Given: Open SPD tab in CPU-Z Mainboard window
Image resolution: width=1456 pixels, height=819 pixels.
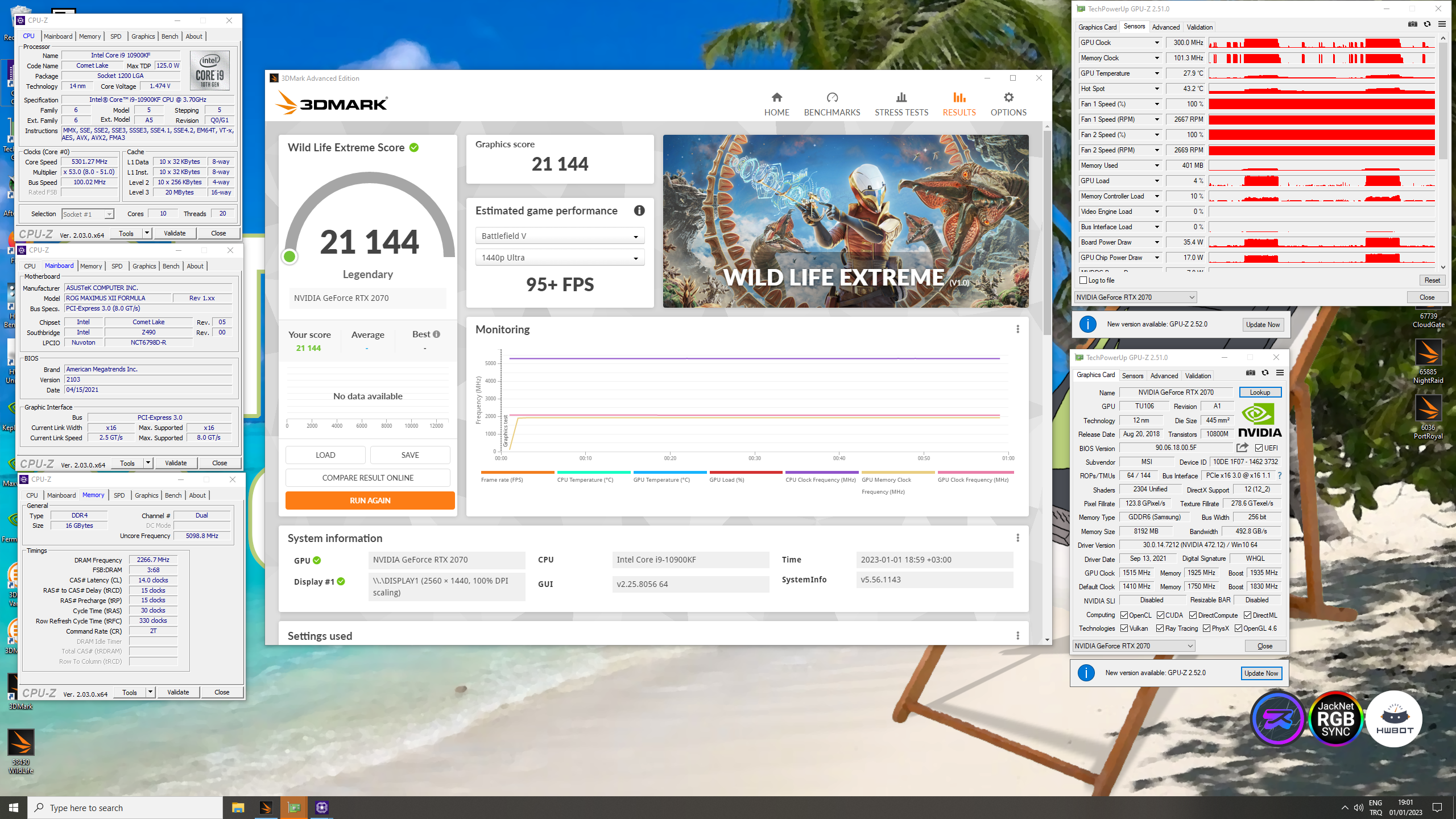Looking at the screenshot, I should pos(117,266).
